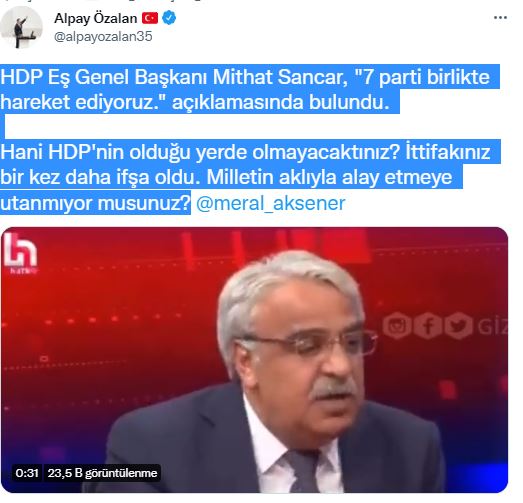Click the 0:31 video duration badge
The height and width of the screenshot is (503, 523).
[x=27, y=473]
